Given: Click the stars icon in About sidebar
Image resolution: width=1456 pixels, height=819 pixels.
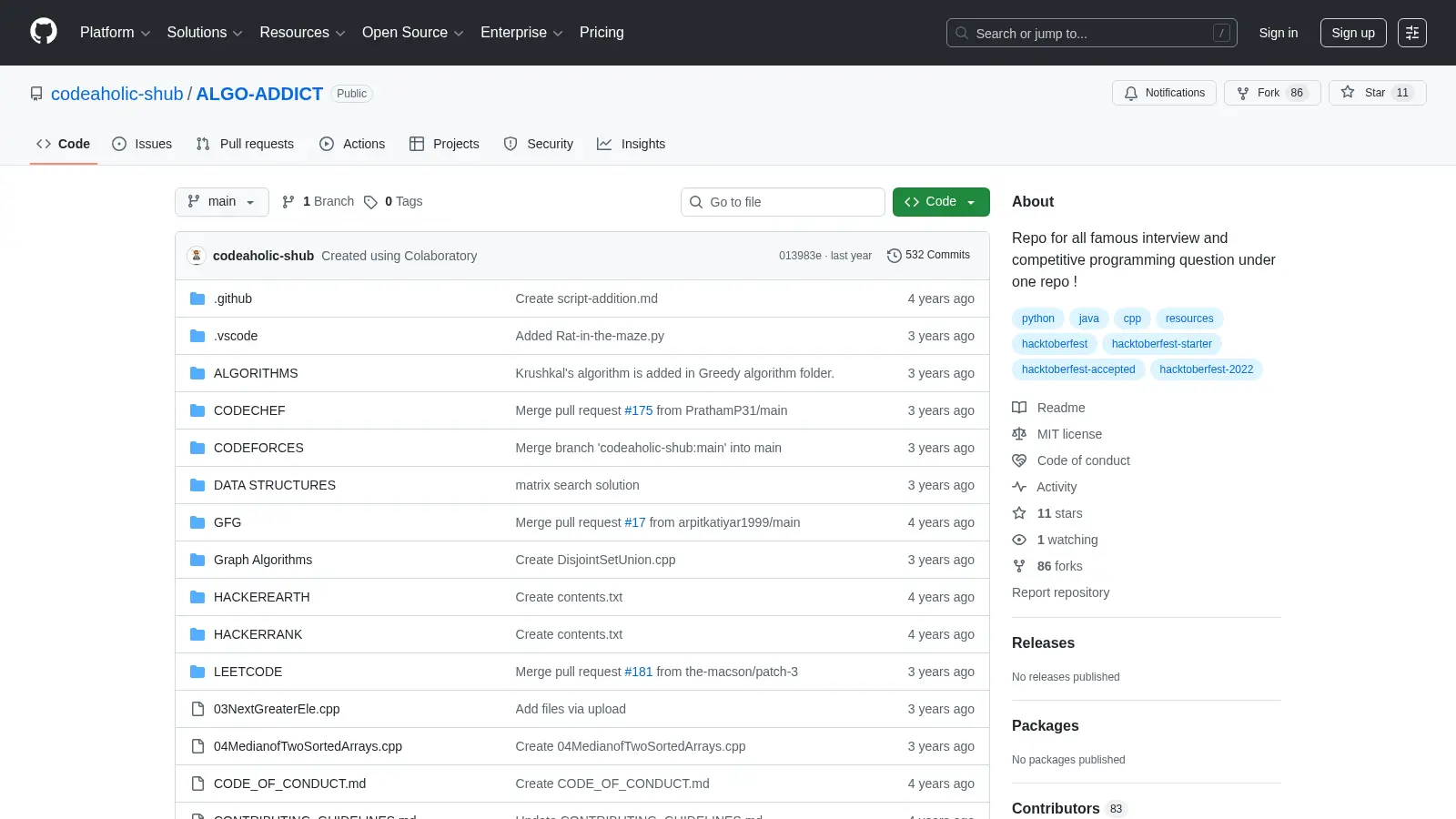Looking at the screenshot, I should tap(1019, 513).
